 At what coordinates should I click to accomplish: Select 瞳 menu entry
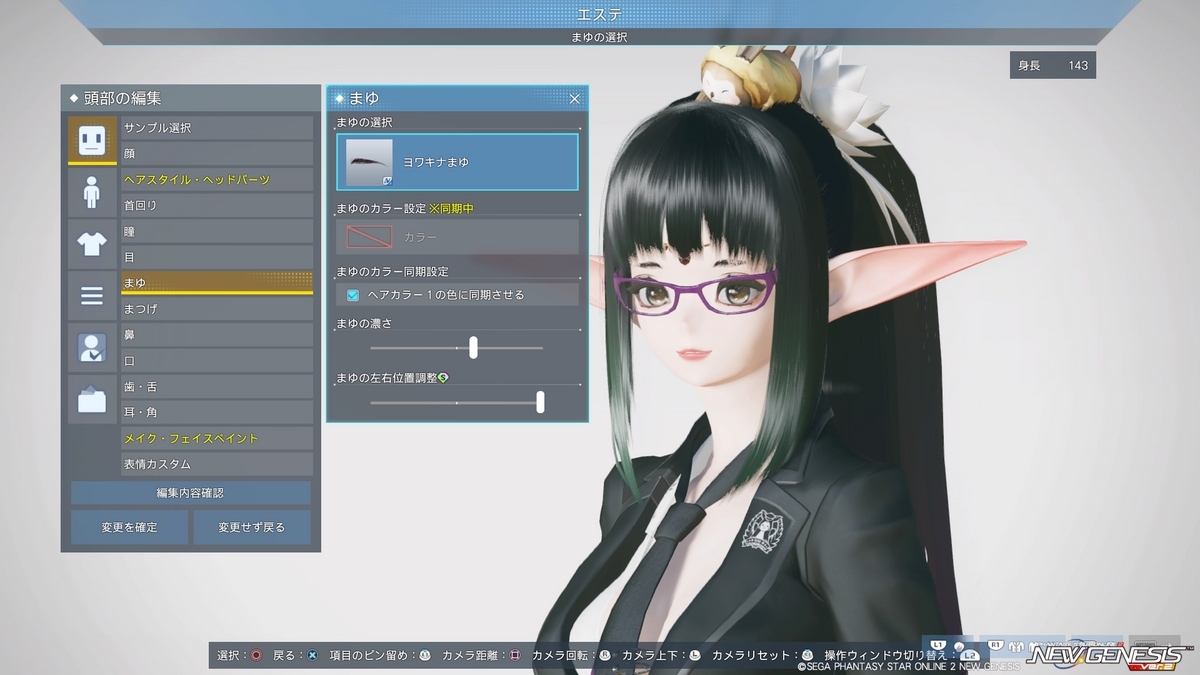click(217, 231)
